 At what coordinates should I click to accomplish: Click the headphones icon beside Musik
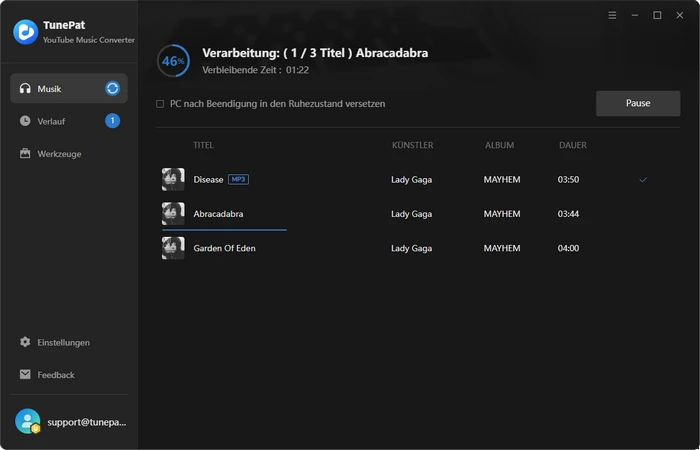(25, 88)
